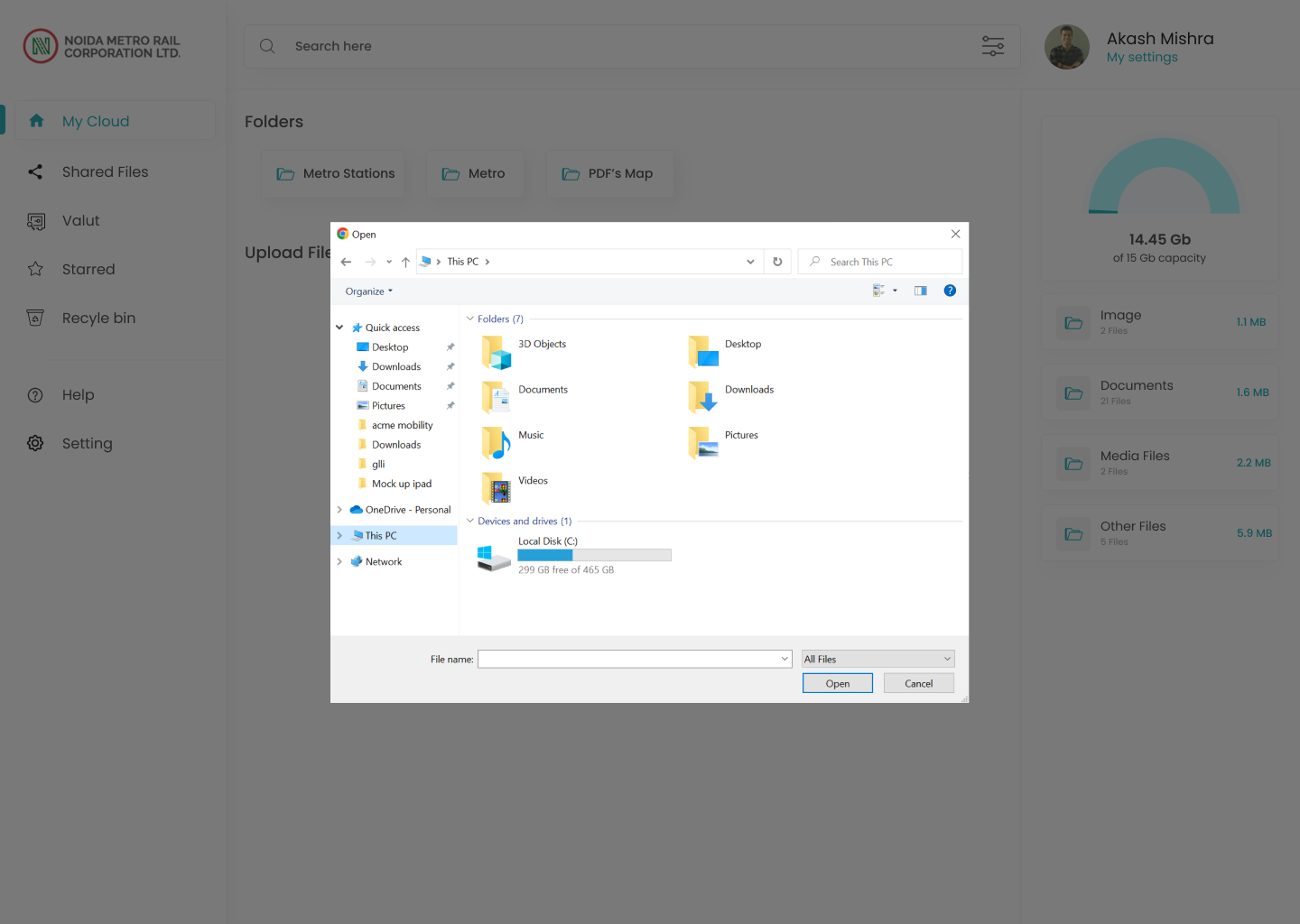The width and height of the screenshot is (1300, 924).
Task: Expand OneDrive - Personal tree node
Action: point(339,510)
